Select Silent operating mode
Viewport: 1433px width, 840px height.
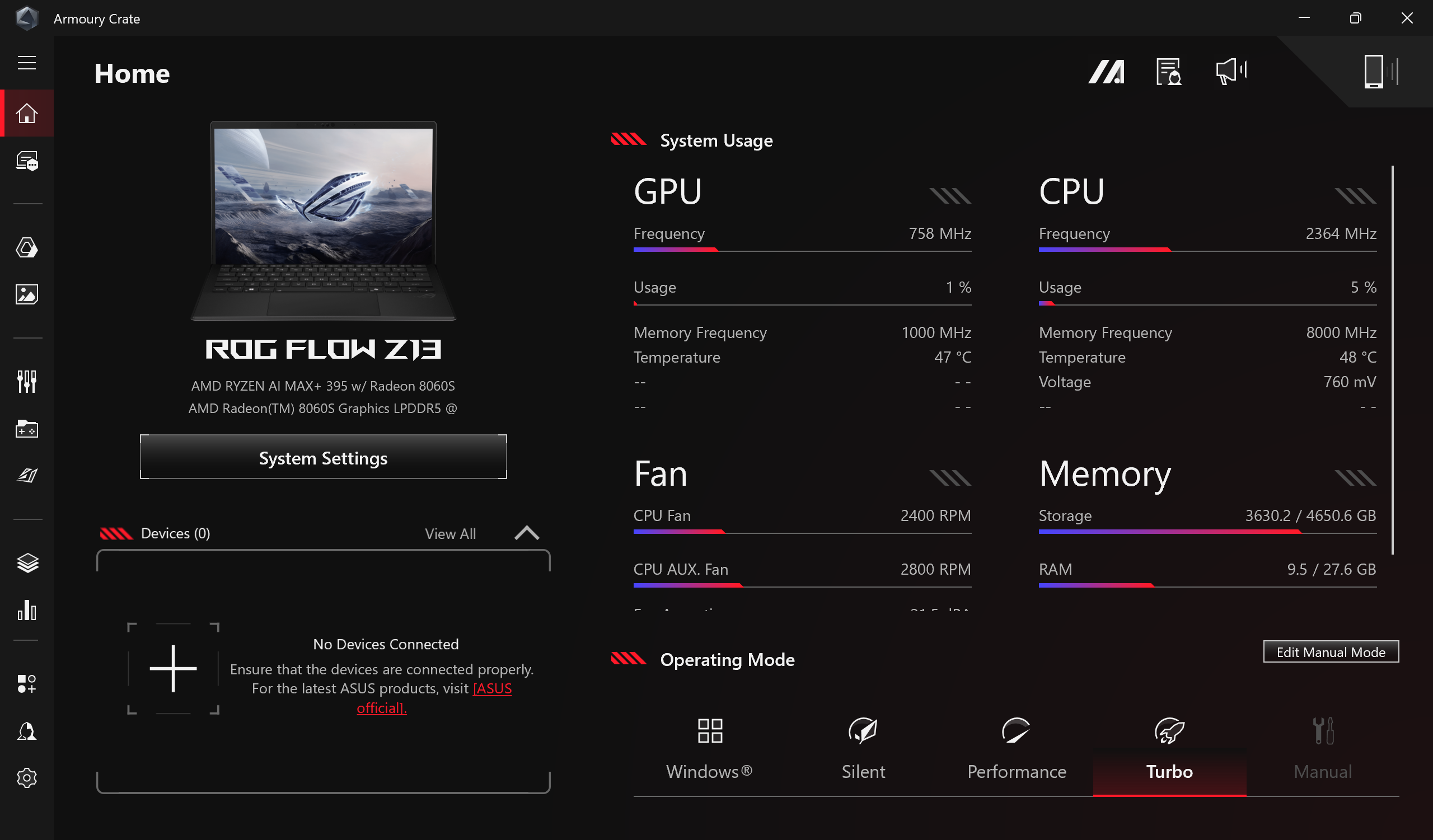point(863,748)
